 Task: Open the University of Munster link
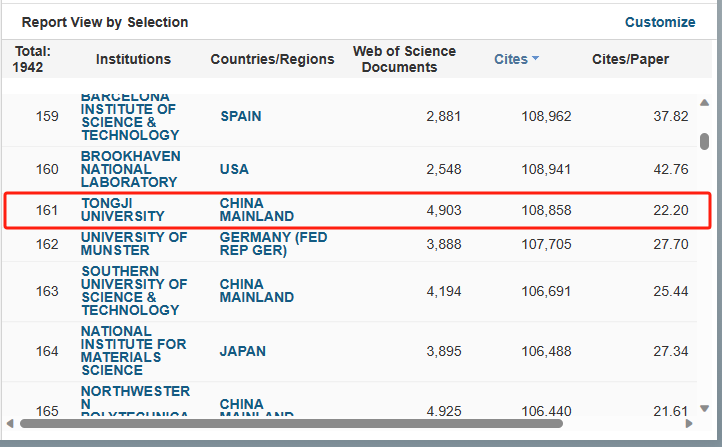[133, 243]
